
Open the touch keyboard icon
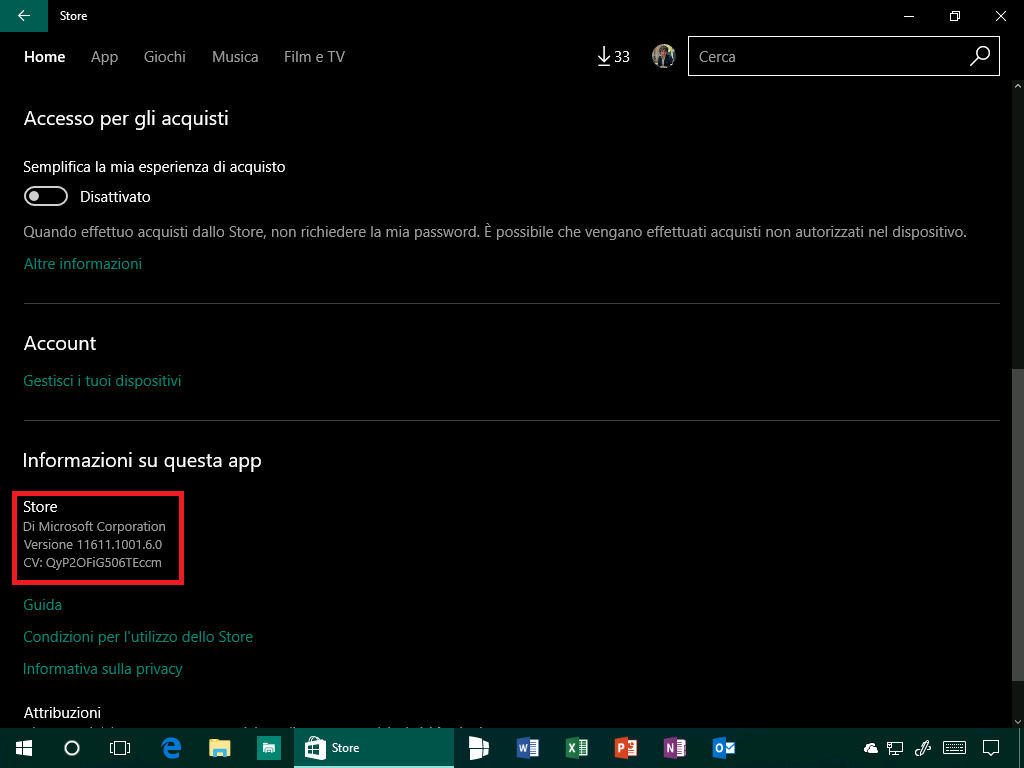pyautogui.click(x=955, y=748)
